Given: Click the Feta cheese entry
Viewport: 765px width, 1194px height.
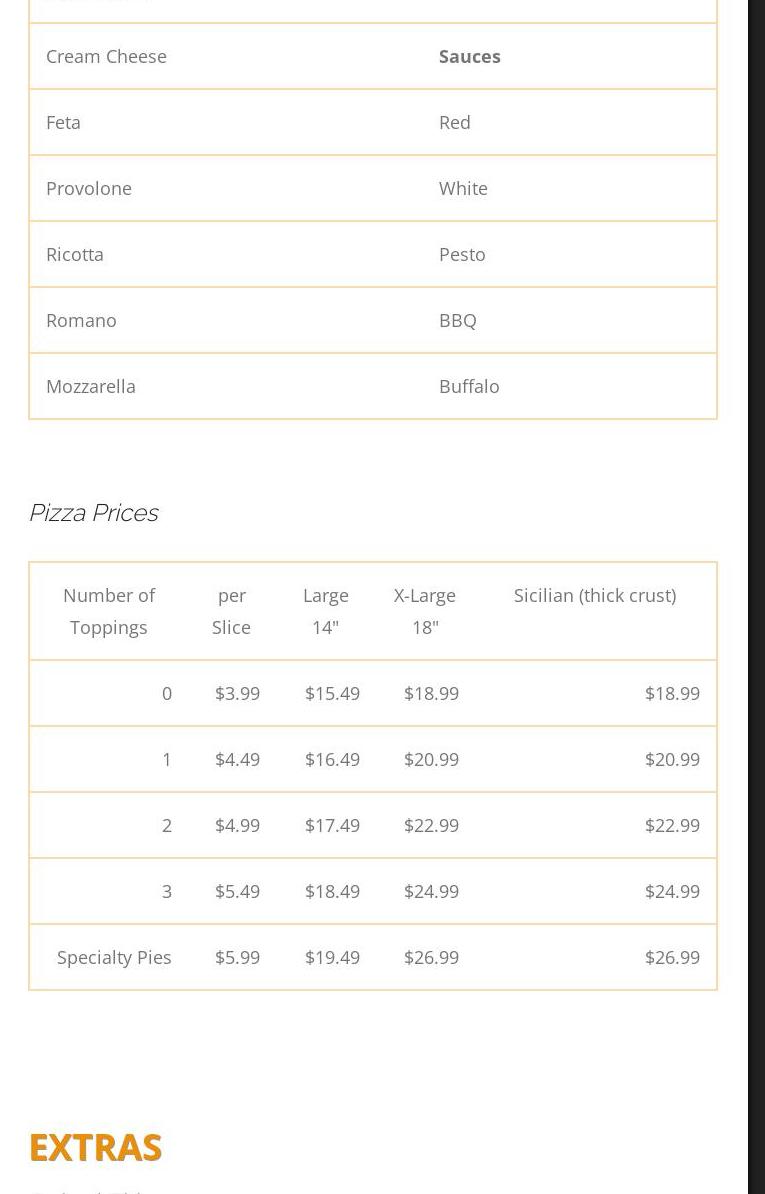Looking at the screenshot, I should 63,122.
